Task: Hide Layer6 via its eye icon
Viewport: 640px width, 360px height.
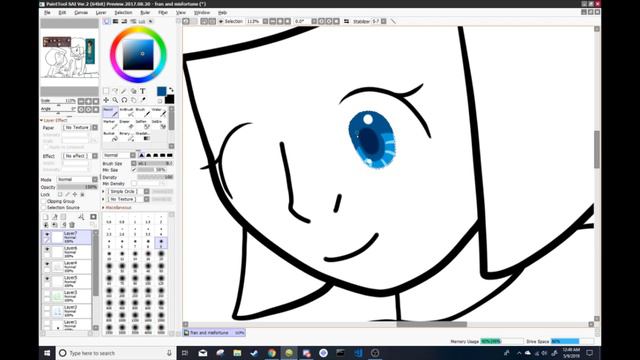Action: click(x=47, y=249)
